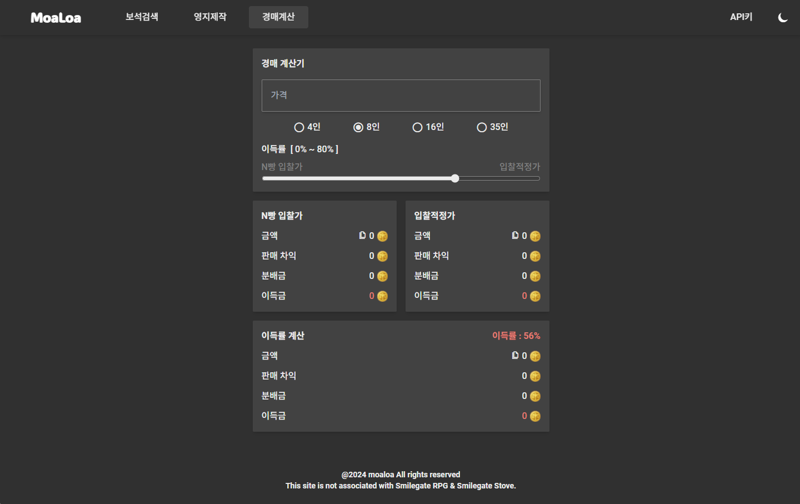Click gold coin in N빵 입찰가 판매 차익 row
This screenshot has width=800, height=504.
coord(382,256)
